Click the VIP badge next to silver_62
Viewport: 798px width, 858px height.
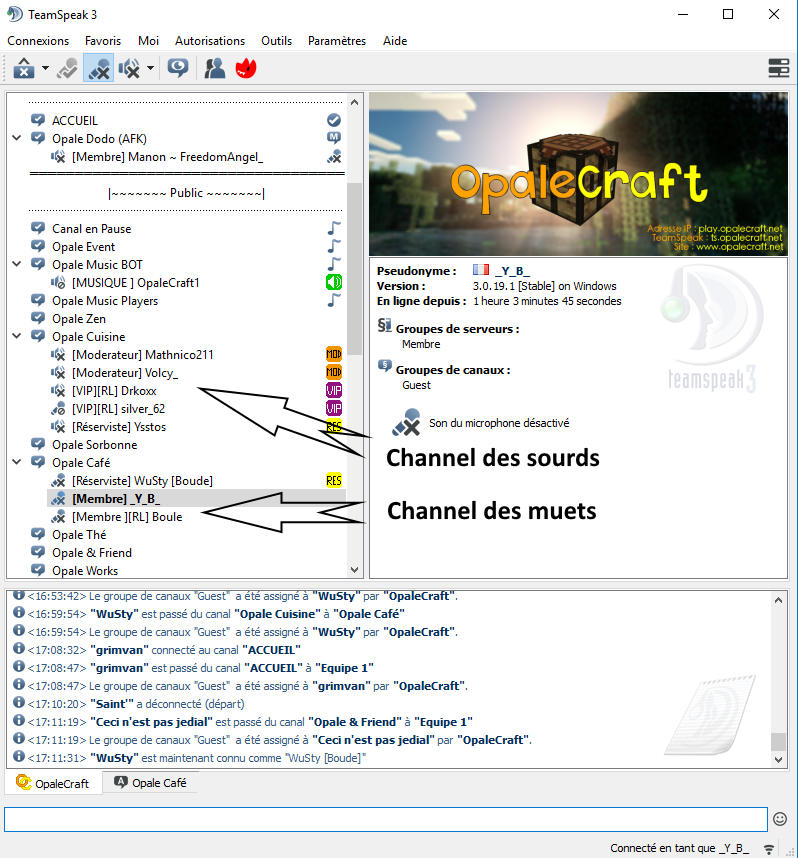334,409
